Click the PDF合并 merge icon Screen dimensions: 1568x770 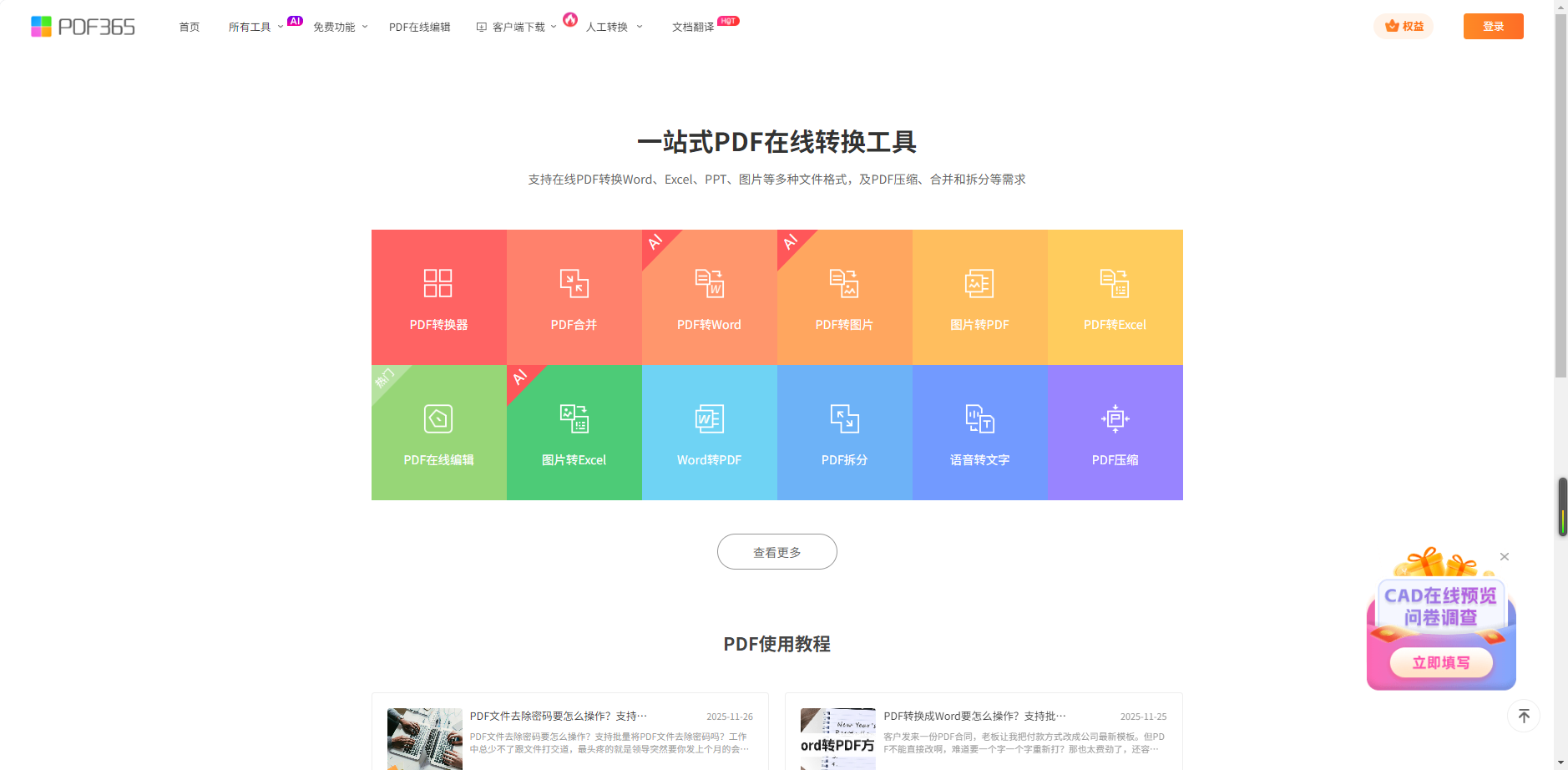574,283
